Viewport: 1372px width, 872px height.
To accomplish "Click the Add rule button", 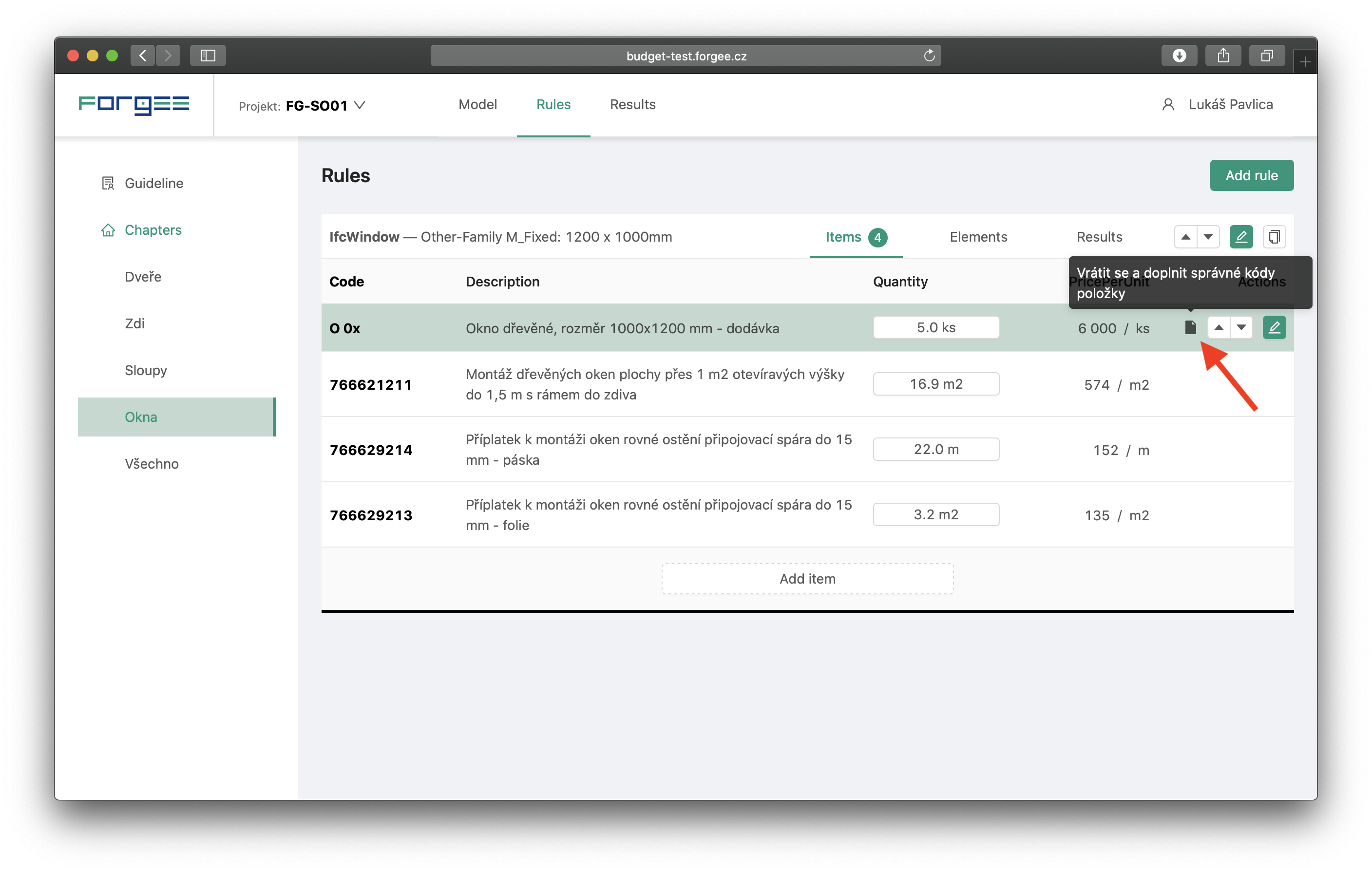I will click(1251, 175).
